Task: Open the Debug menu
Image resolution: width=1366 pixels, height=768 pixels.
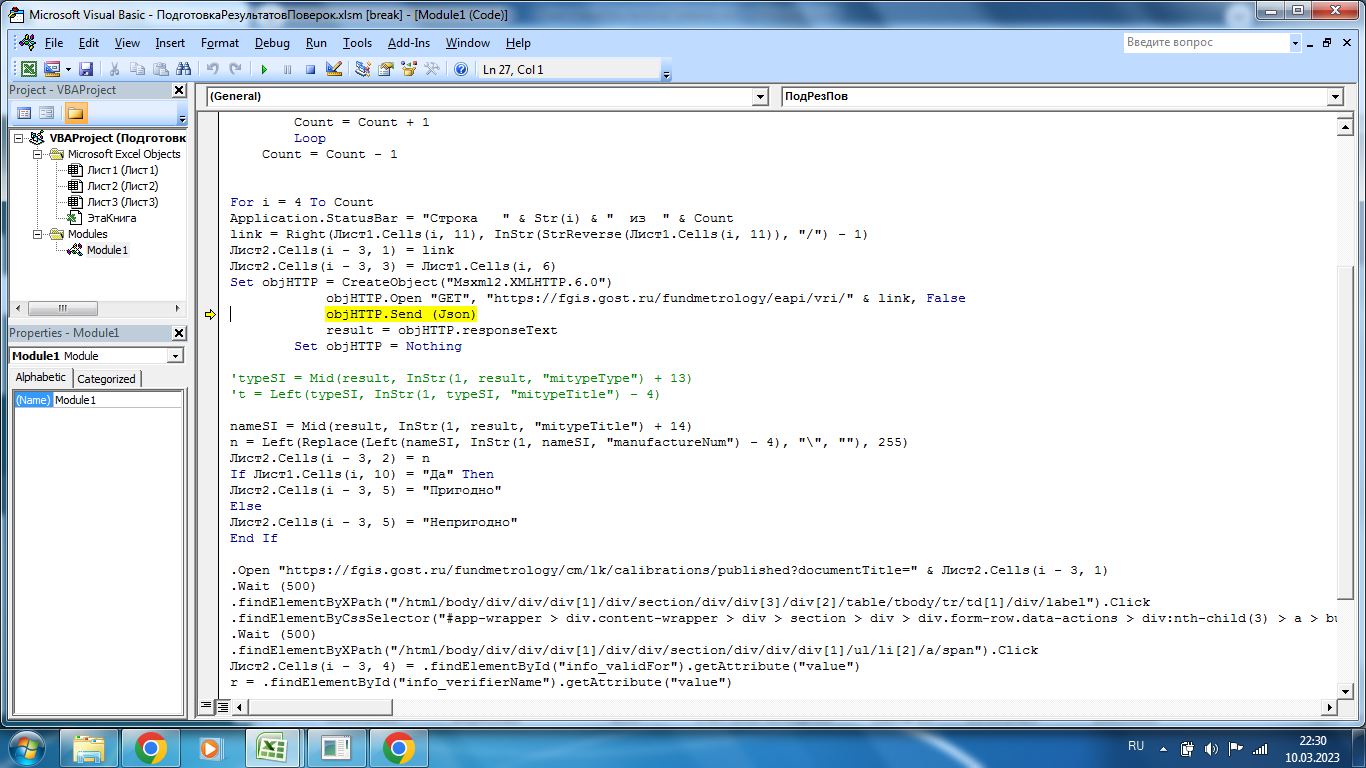Action: click(272, 43)
